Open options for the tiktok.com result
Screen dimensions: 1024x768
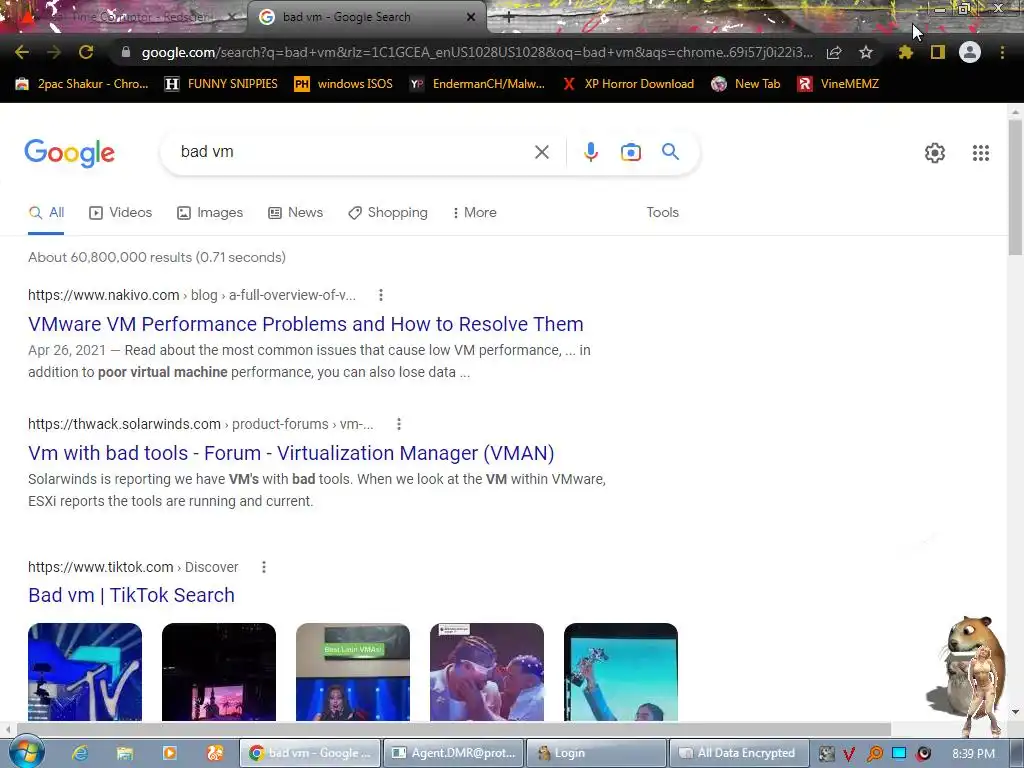tap(264, 567)
